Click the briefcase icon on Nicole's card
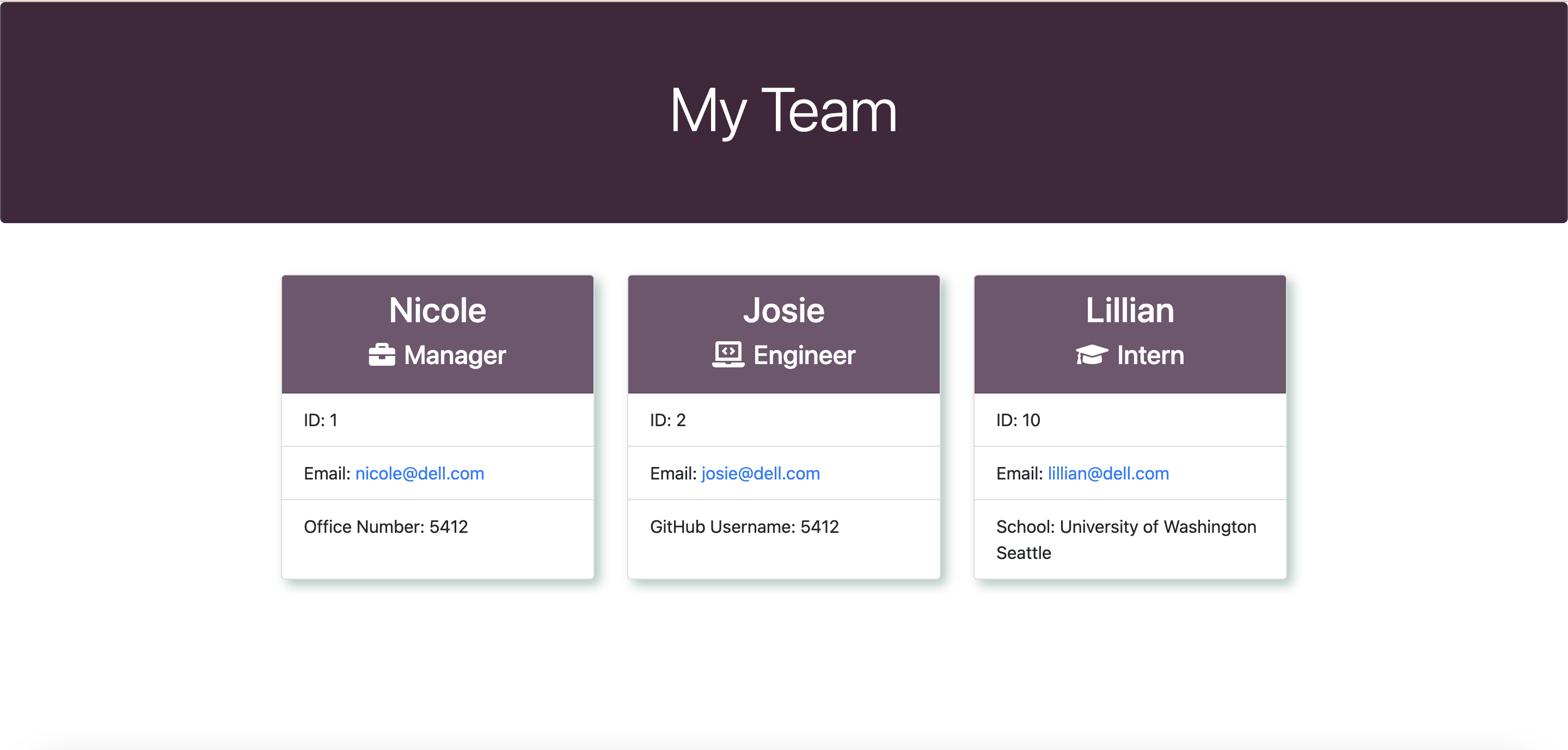This screenshot has width=1568, height=750. (x=382, y=355)
